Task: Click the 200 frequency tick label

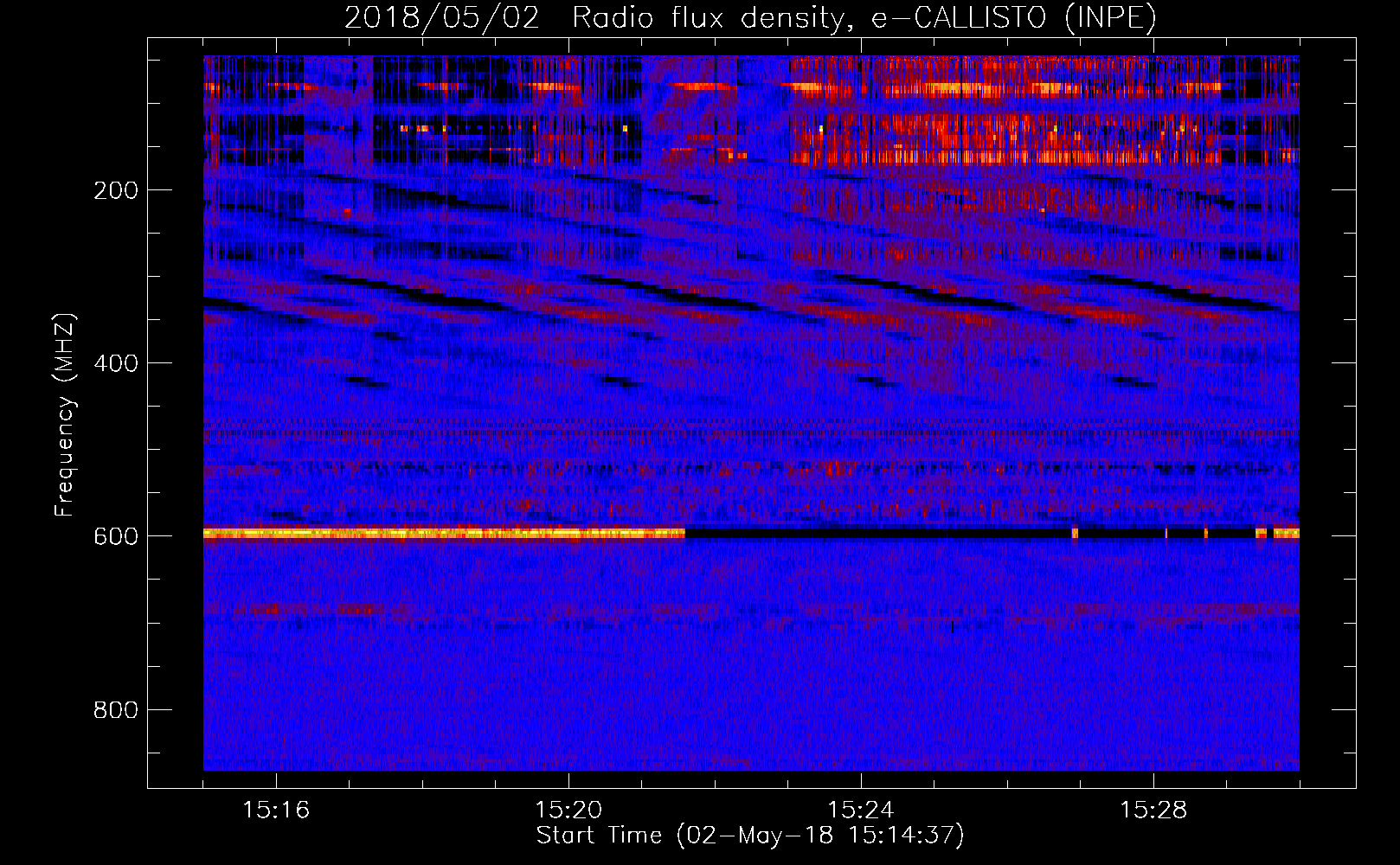Action: click(x=115, y=190)
